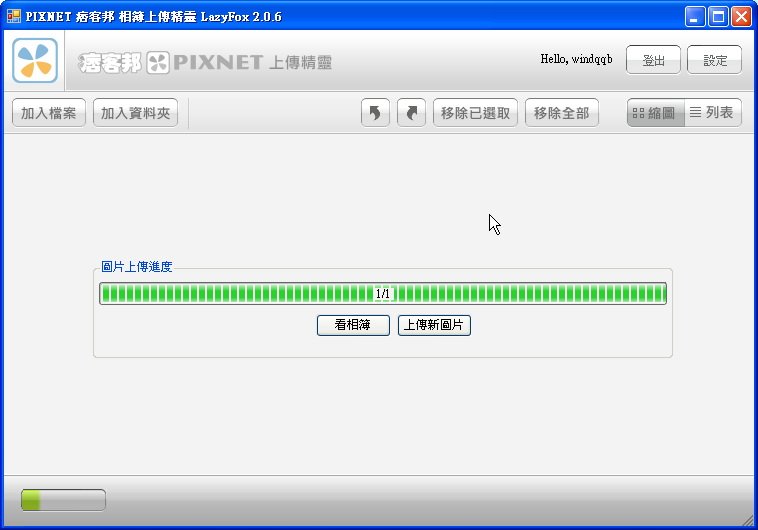
Task: Switch to 列表 list view
Action: 713,113
